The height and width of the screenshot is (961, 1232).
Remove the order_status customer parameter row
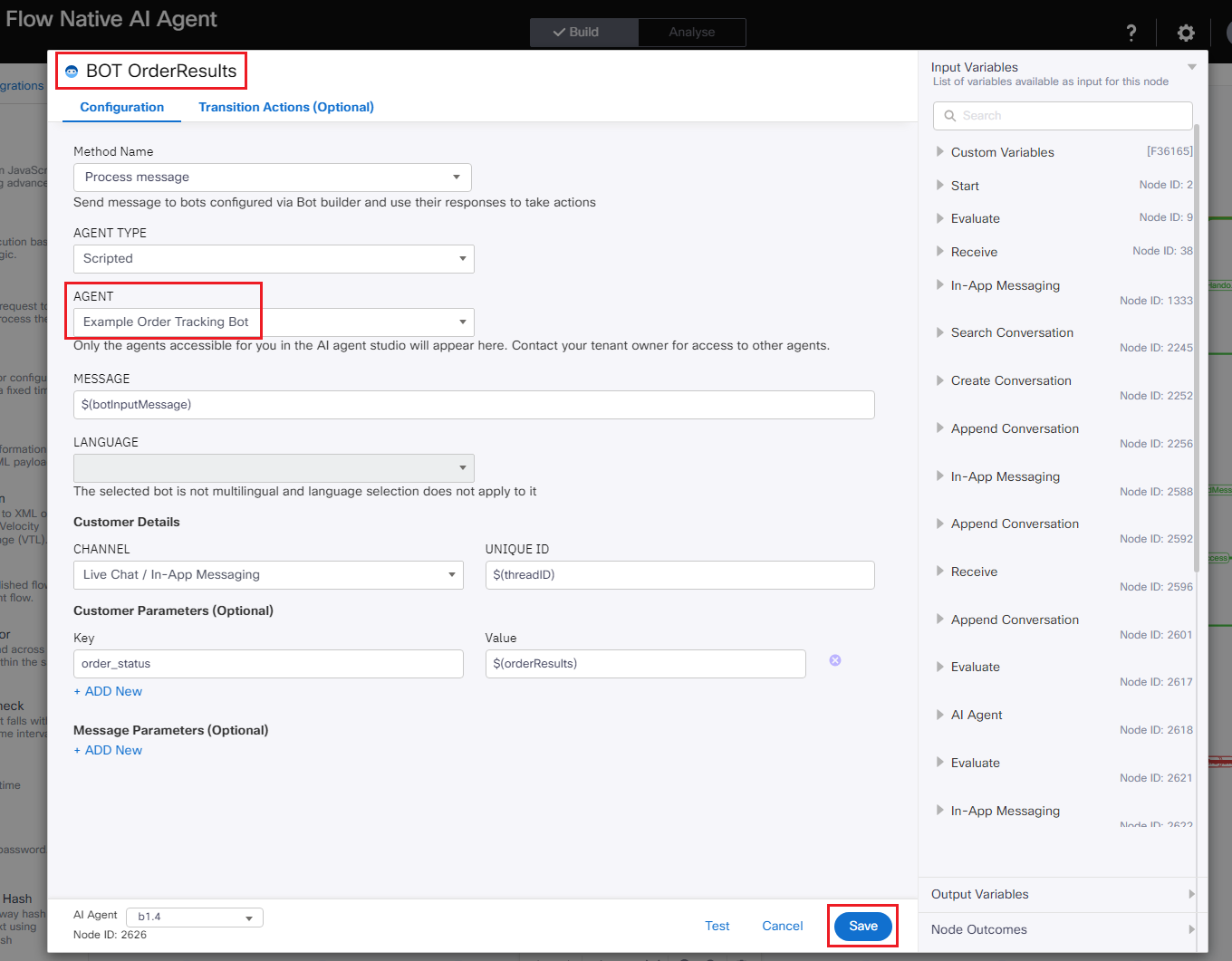tap(835, 660)
